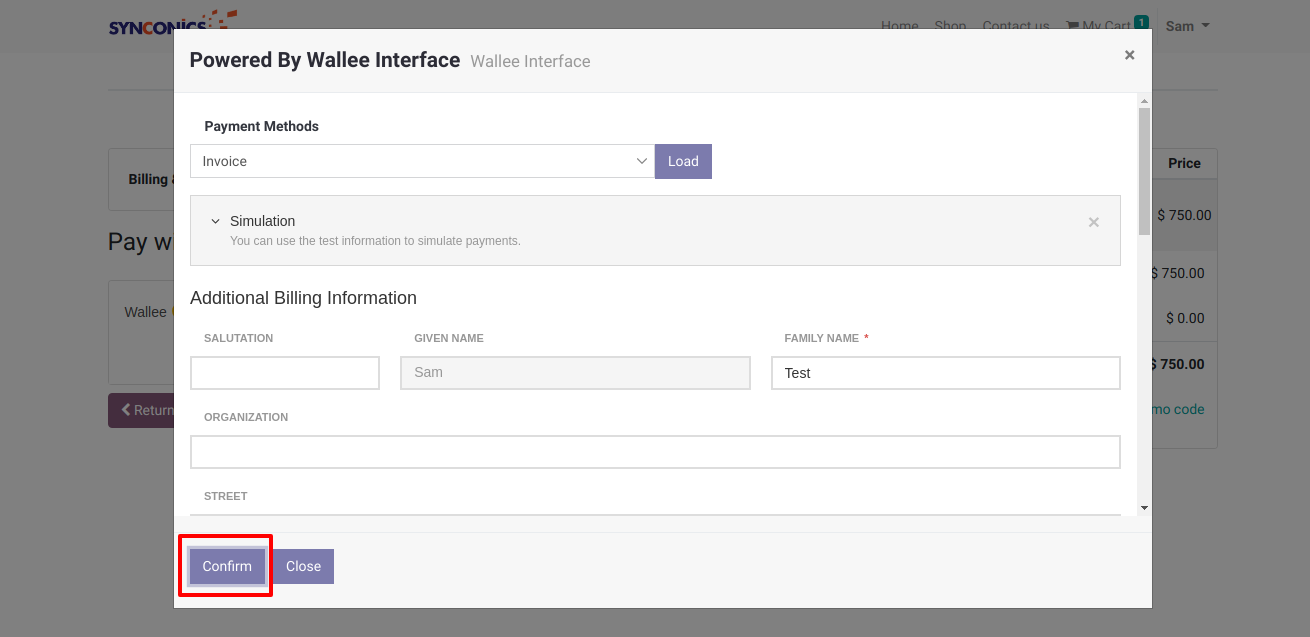
Task: Click the Home menu item
Action: click(899, 26)
